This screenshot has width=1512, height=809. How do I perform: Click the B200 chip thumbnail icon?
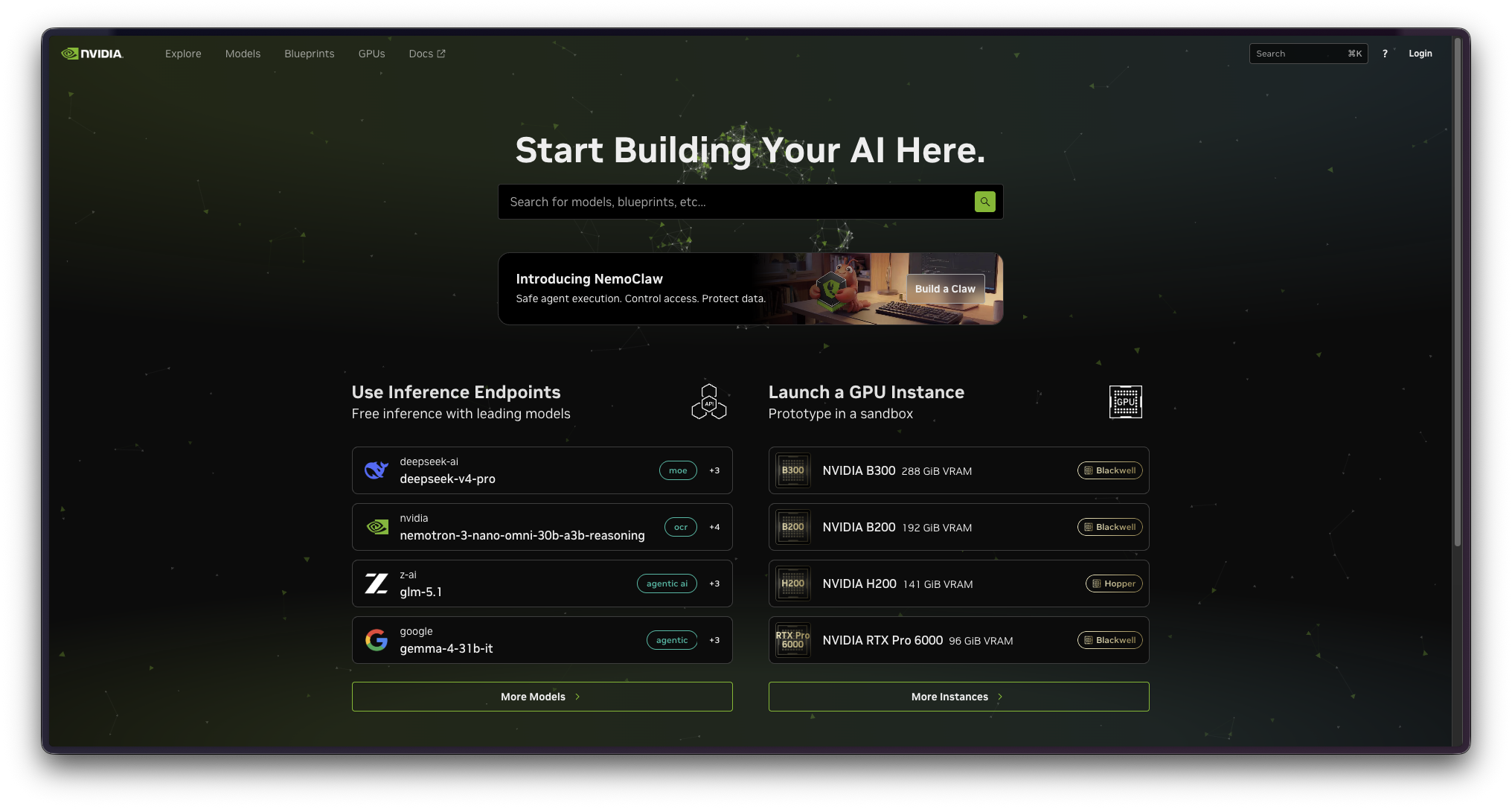[x=792, y=527]
